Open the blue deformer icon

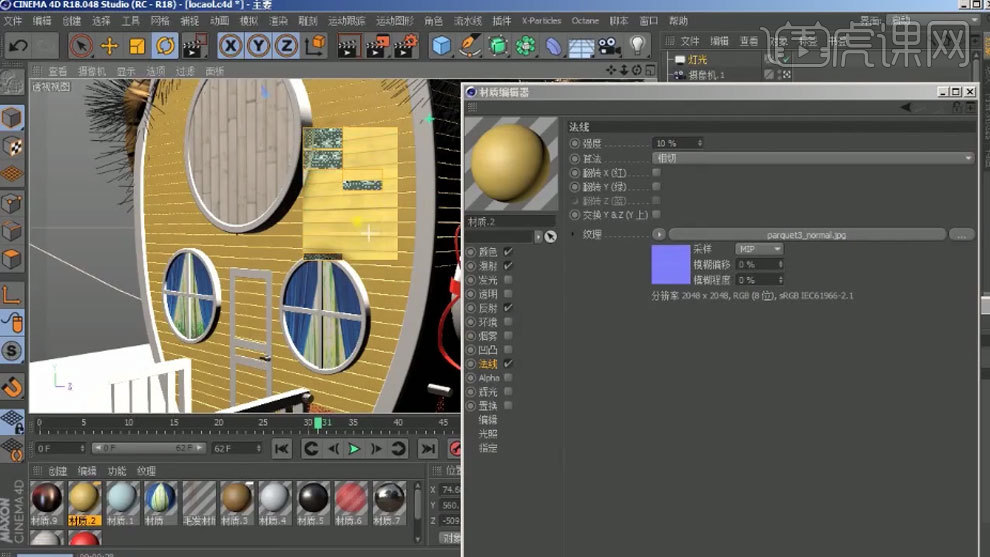point(553,46)
